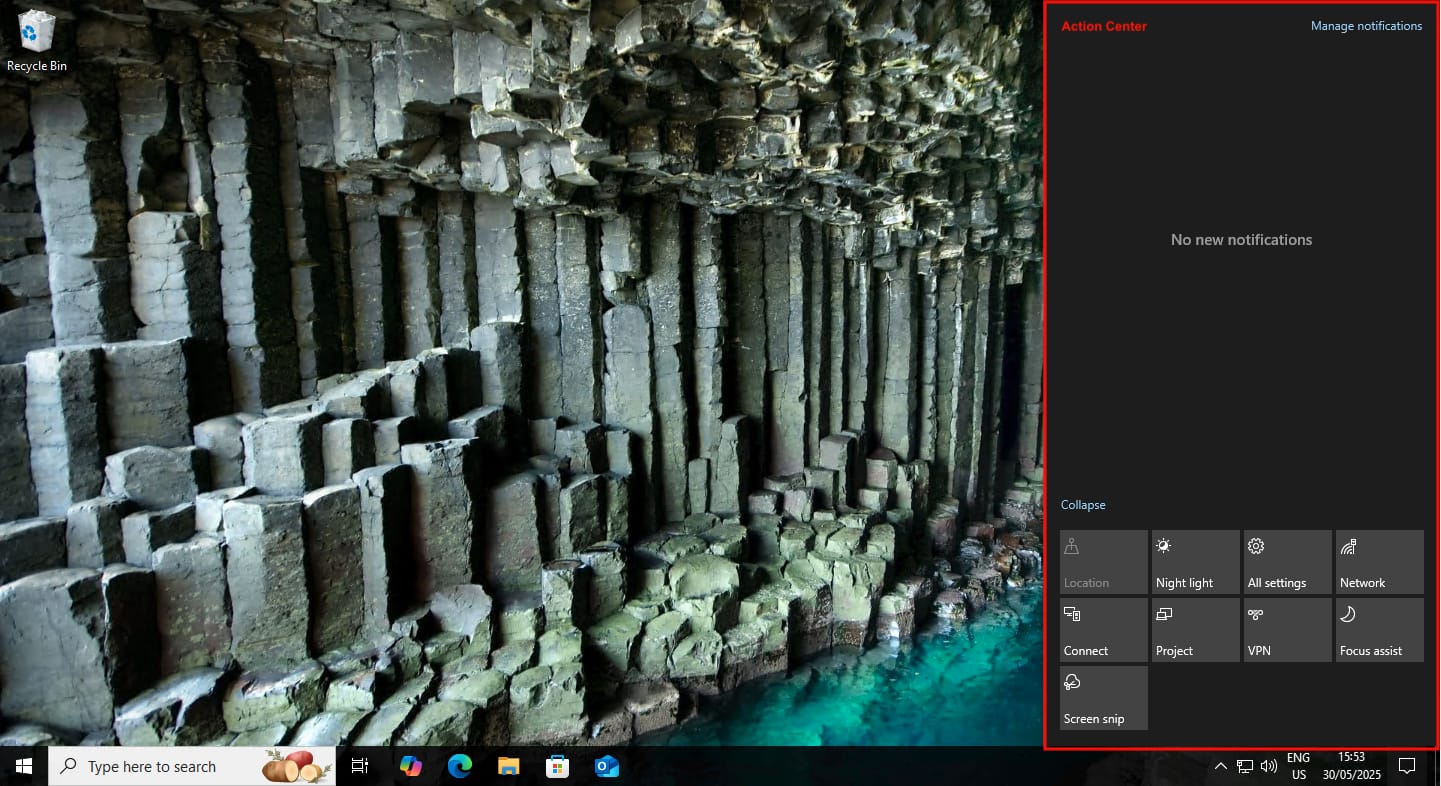Screen dimensions: 1441x786
Task: Open the Recycle Bin desktop icon
Action: click(37, 41)
